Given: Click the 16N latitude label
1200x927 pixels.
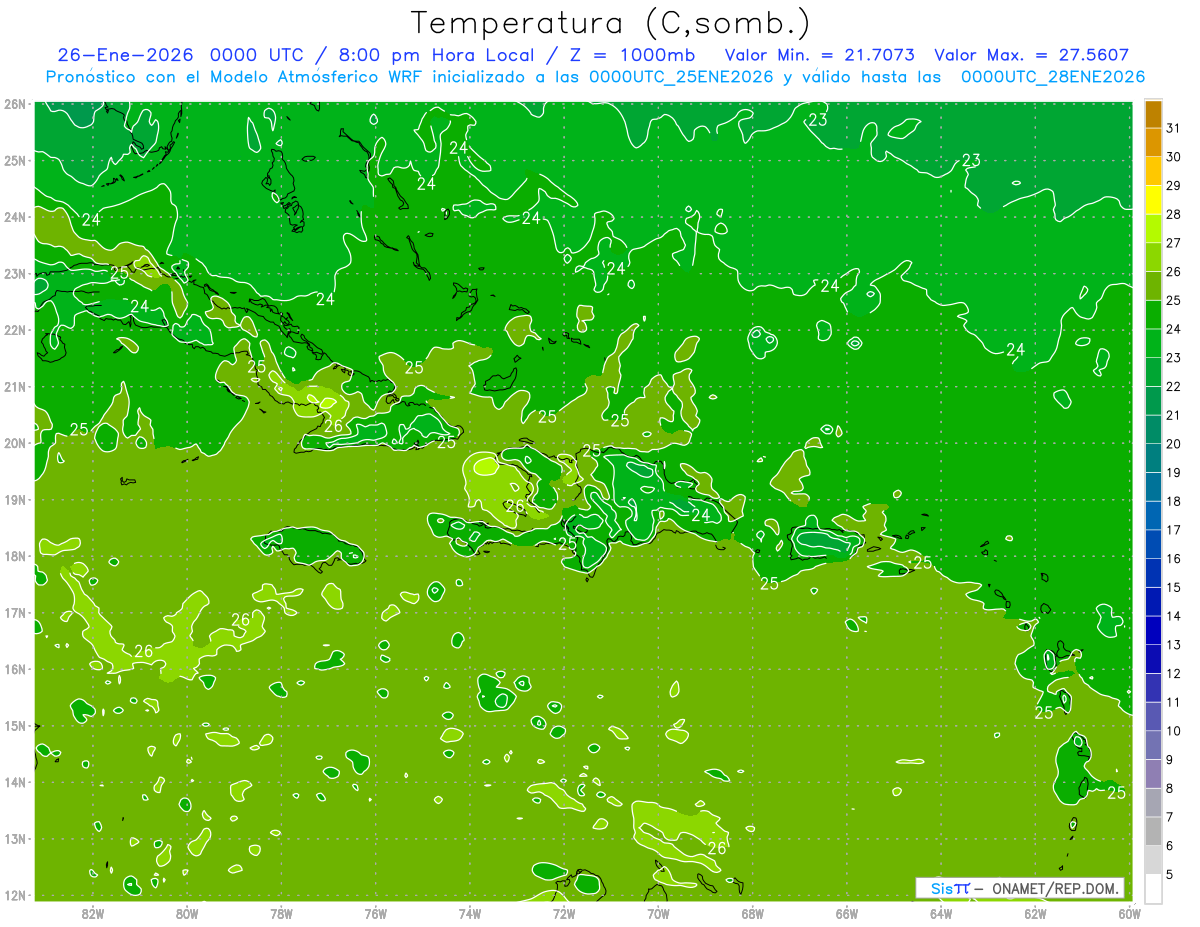Looking at the screenshot, I should point(14,669).
